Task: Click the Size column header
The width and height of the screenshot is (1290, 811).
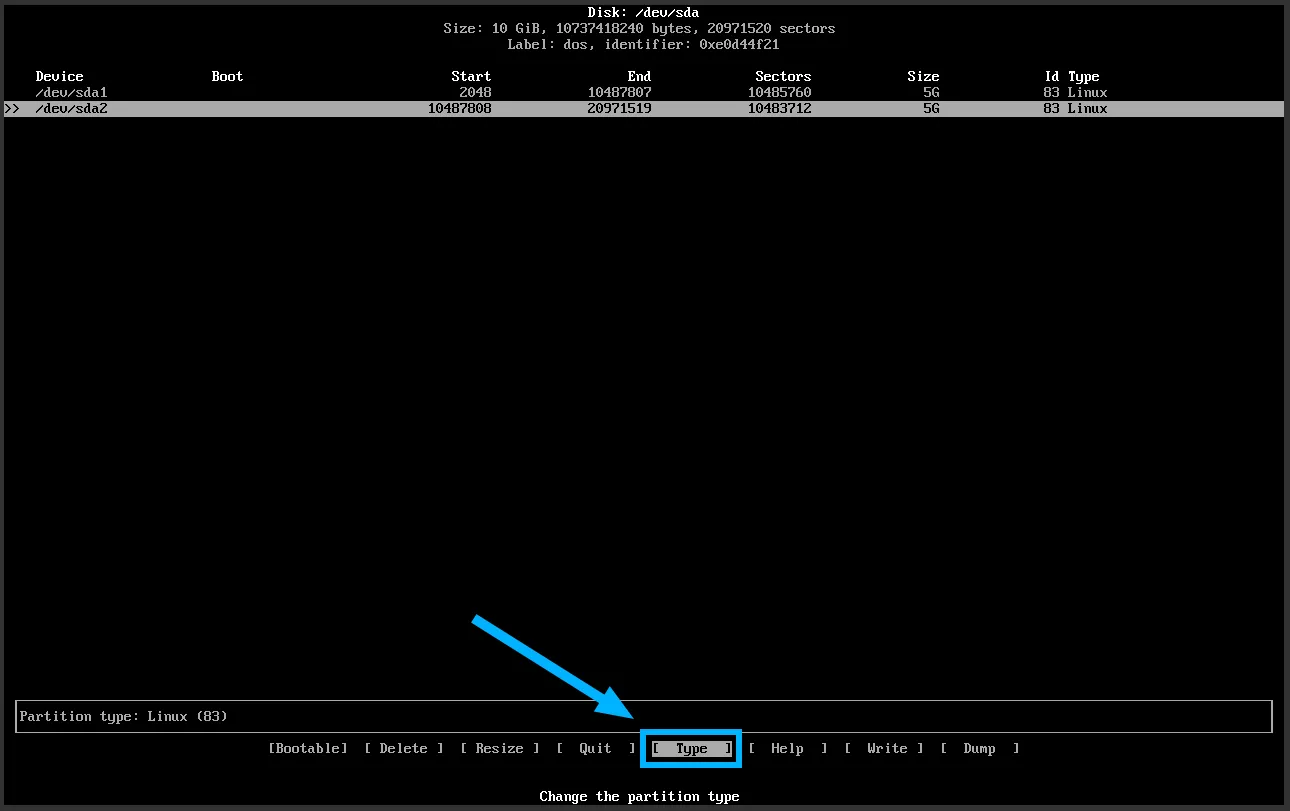Action: [x=923, y=76]
